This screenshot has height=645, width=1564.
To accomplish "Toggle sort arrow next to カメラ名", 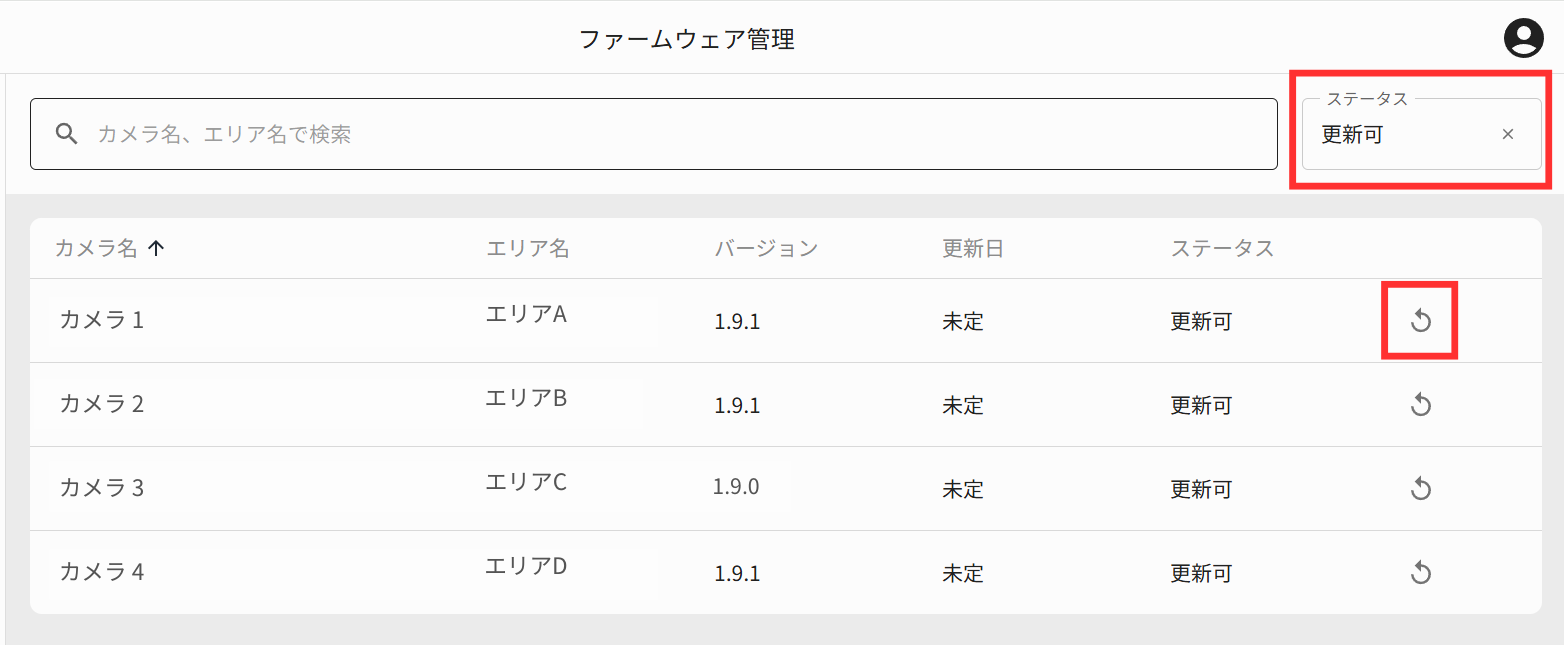I will pos(155,249).
